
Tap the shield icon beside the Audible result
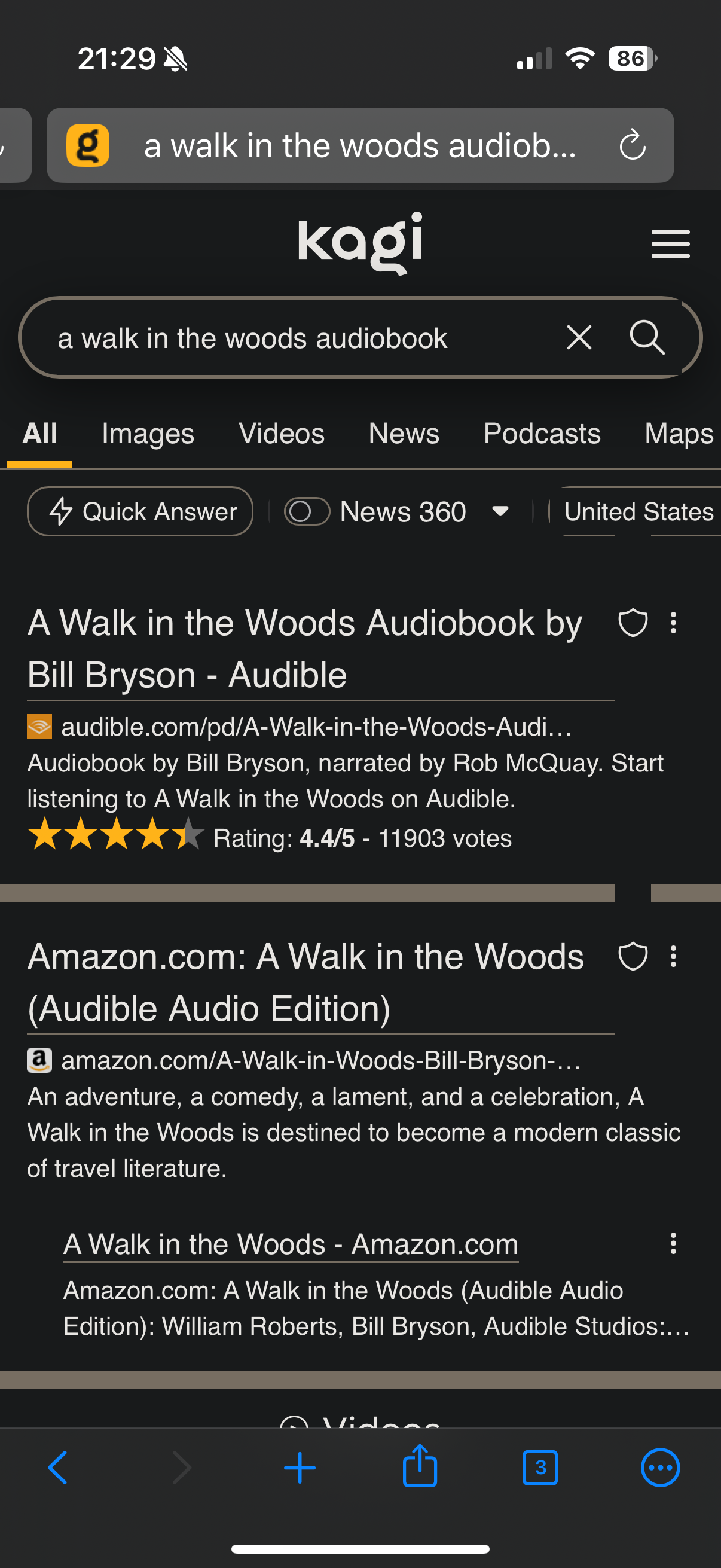coord(632,623)
